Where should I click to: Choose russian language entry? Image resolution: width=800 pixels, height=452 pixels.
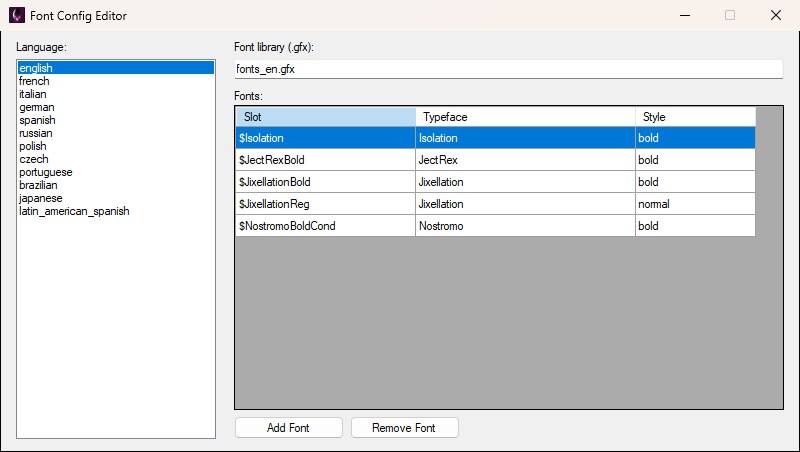tap(116, 133)
